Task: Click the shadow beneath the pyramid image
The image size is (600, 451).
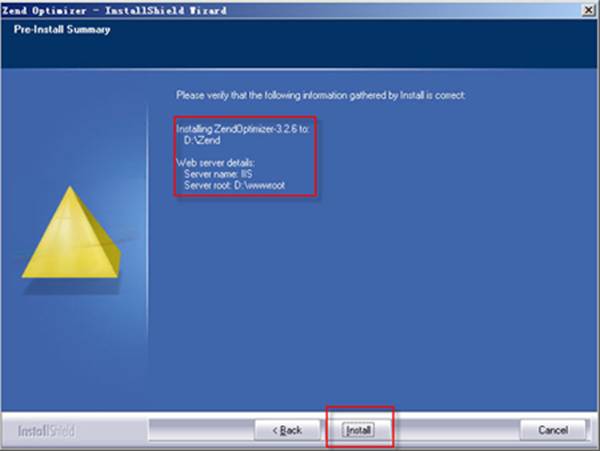Action: point(72,286)
